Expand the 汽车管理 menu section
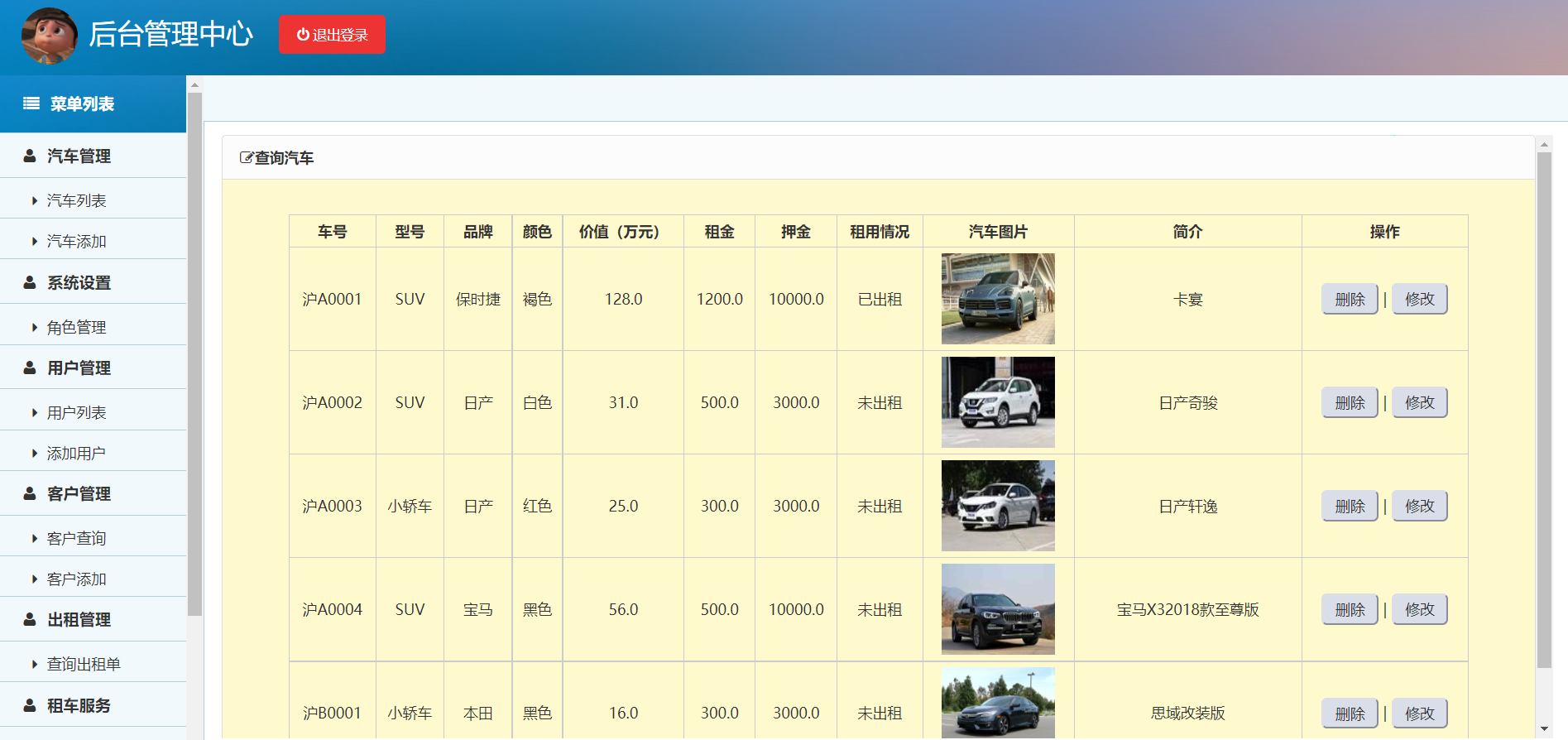1568x740 pixels. [x=93, y=156]
